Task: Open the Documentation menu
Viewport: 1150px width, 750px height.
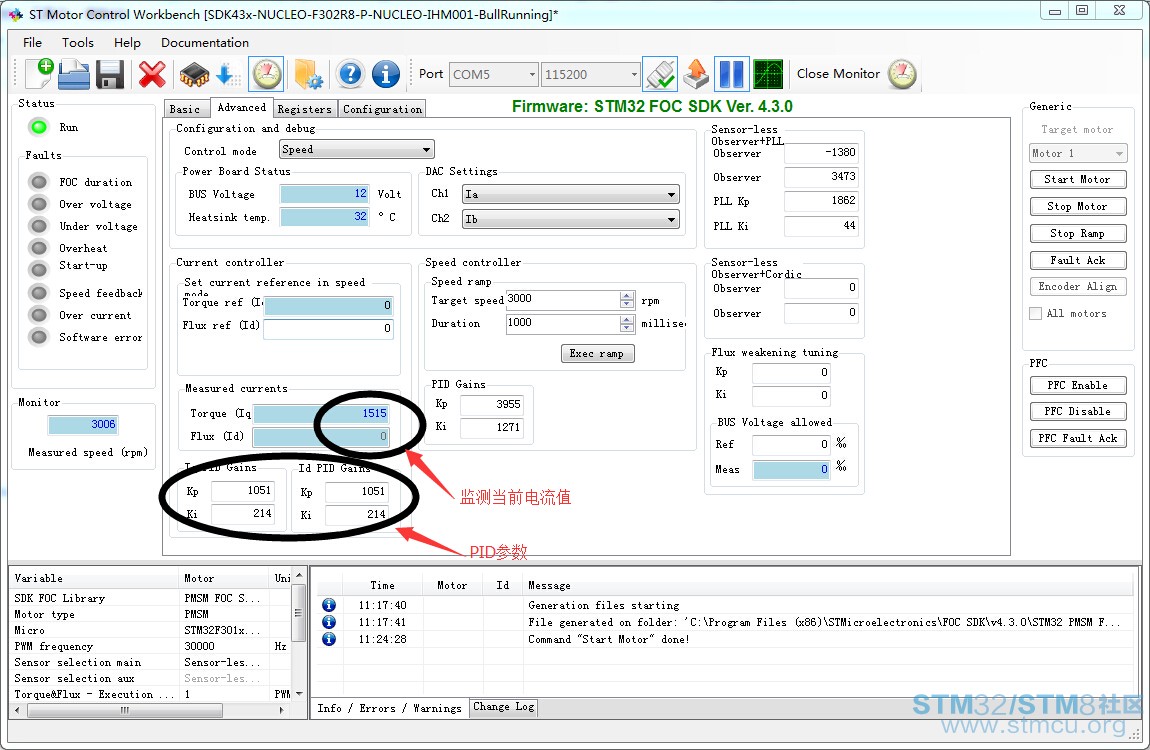Action: (205, 43)
